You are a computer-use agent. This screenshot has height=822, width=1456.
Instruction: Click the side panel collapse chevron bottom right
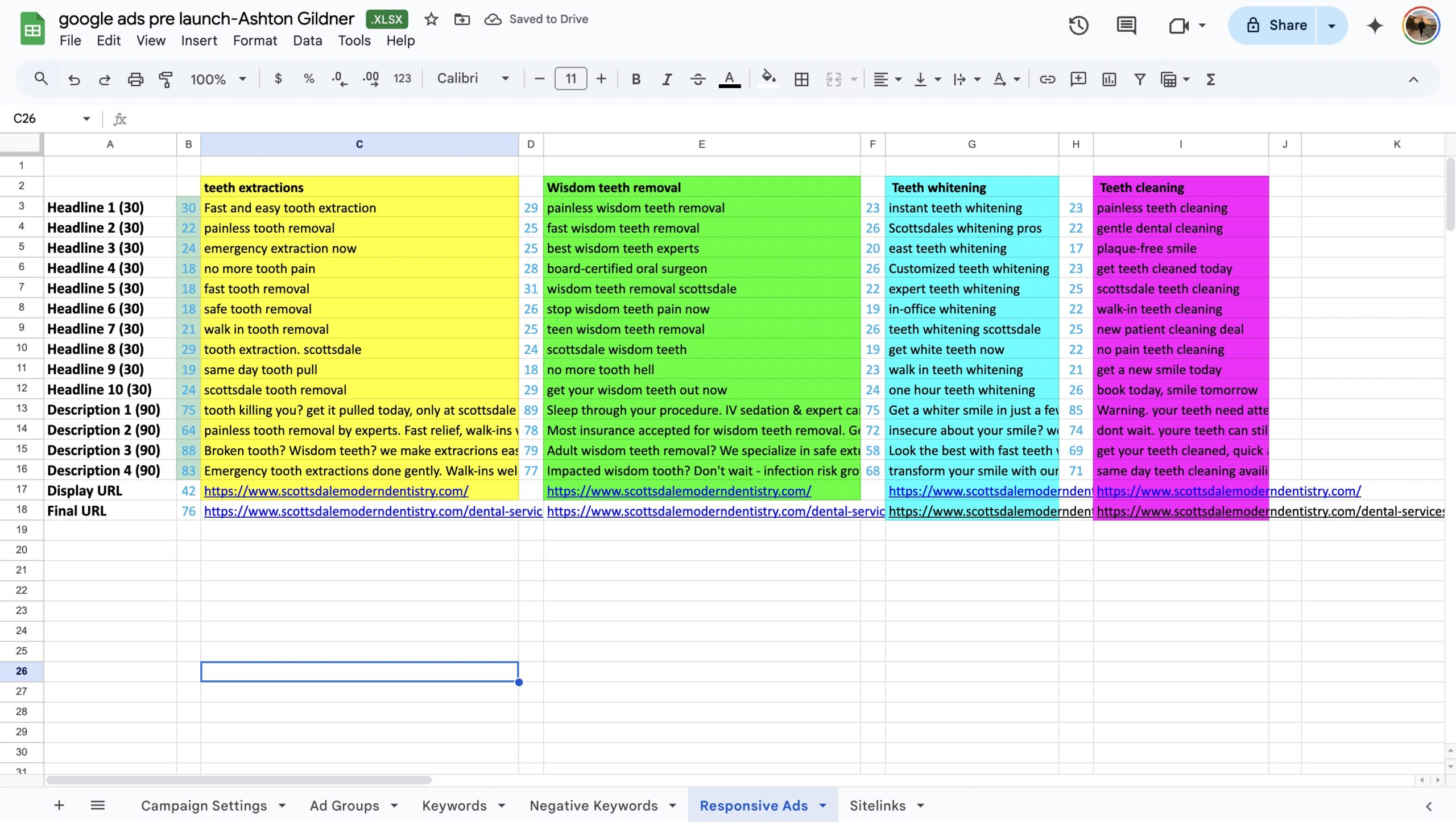click(1429, 806)
